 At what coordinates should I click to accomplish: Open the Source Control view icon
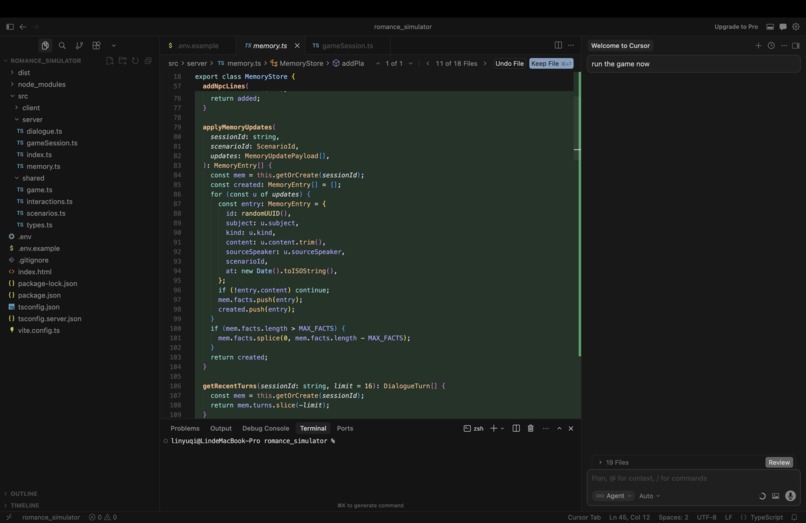click(x=79, y=46)
